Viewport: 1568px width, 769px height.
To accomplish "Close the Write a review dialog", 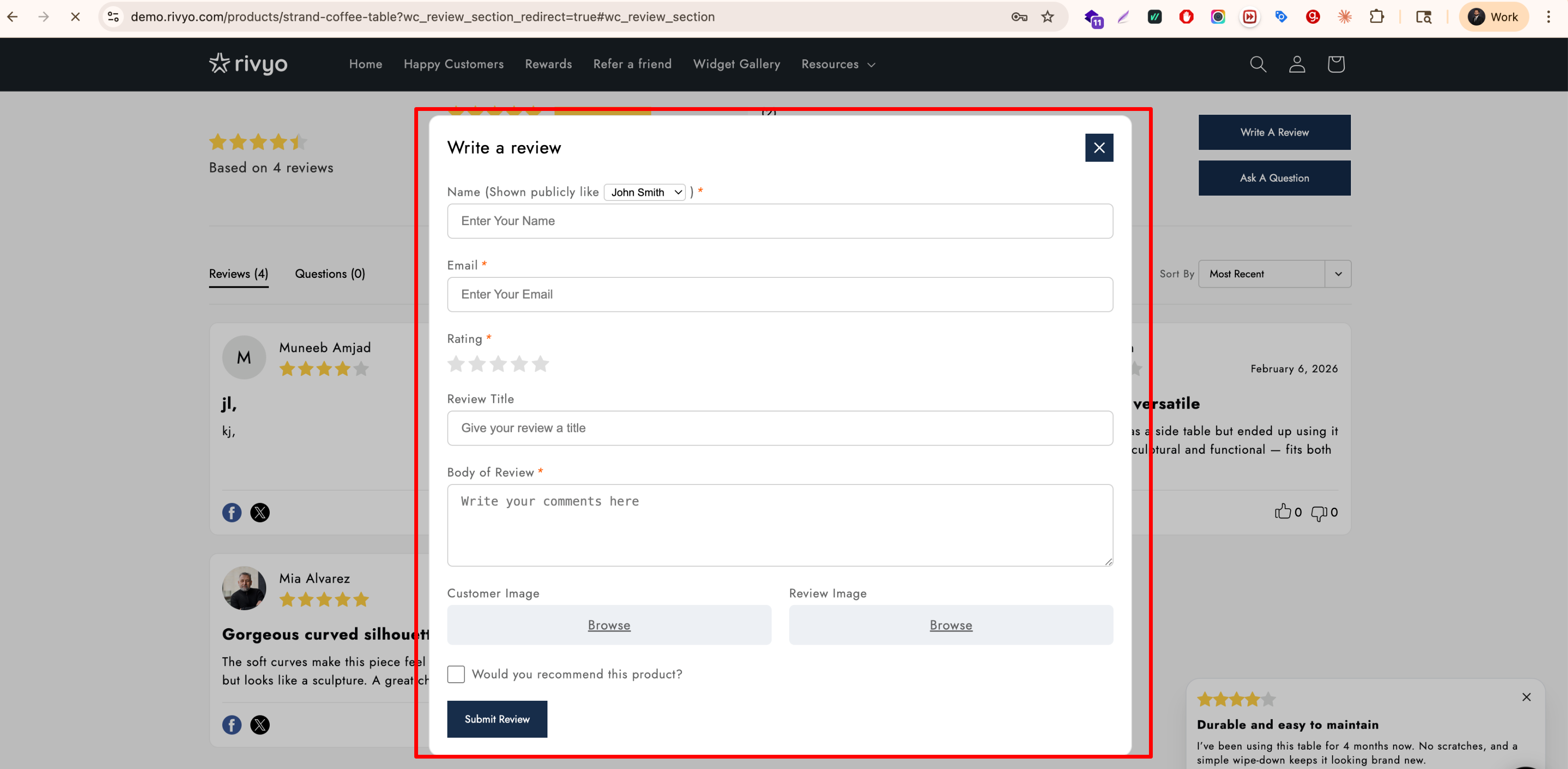I will coord(1099,147).
